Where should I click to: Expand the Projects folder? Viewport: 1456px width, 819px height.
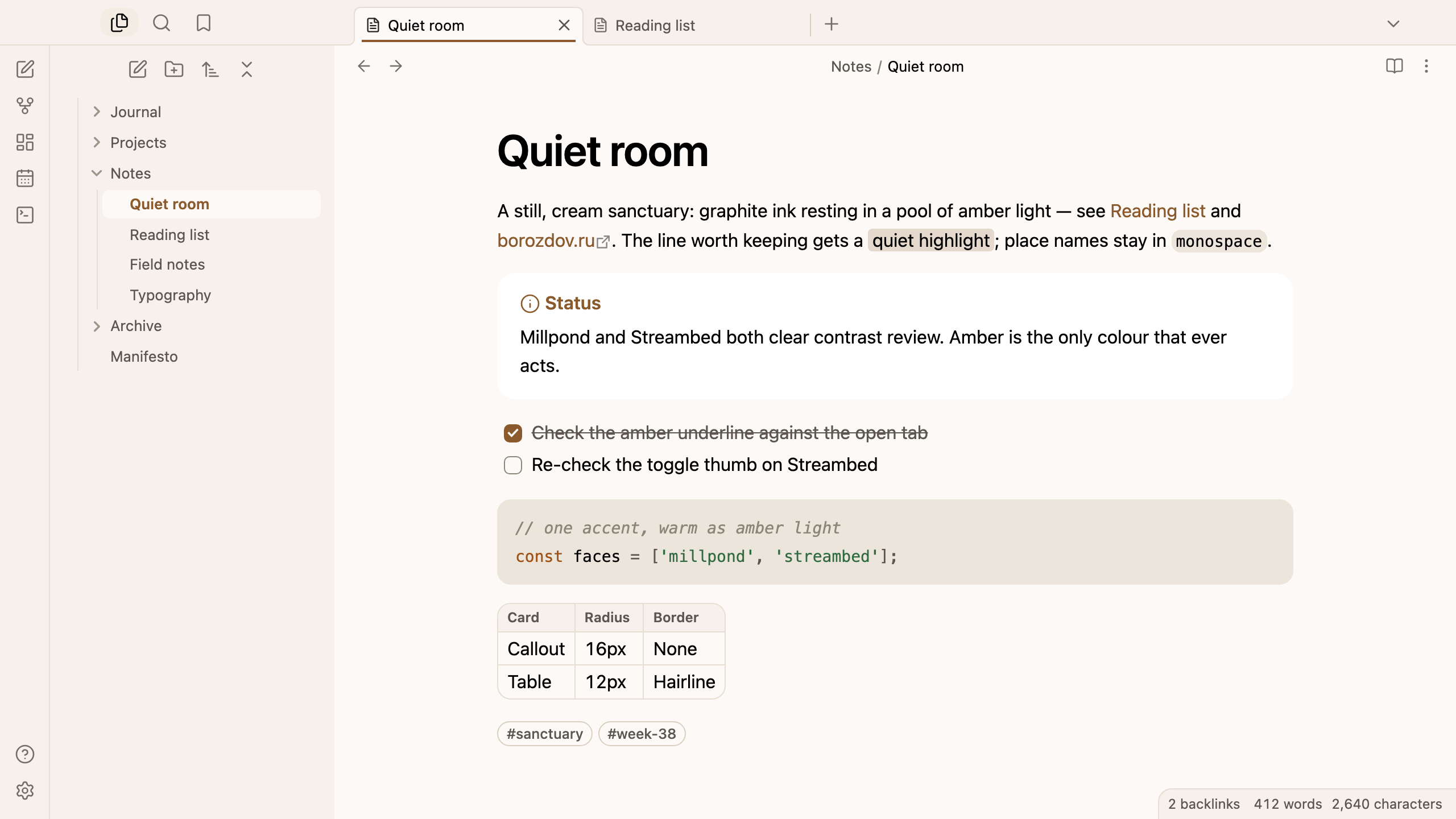pyautogui.click(x=97, y=142)
